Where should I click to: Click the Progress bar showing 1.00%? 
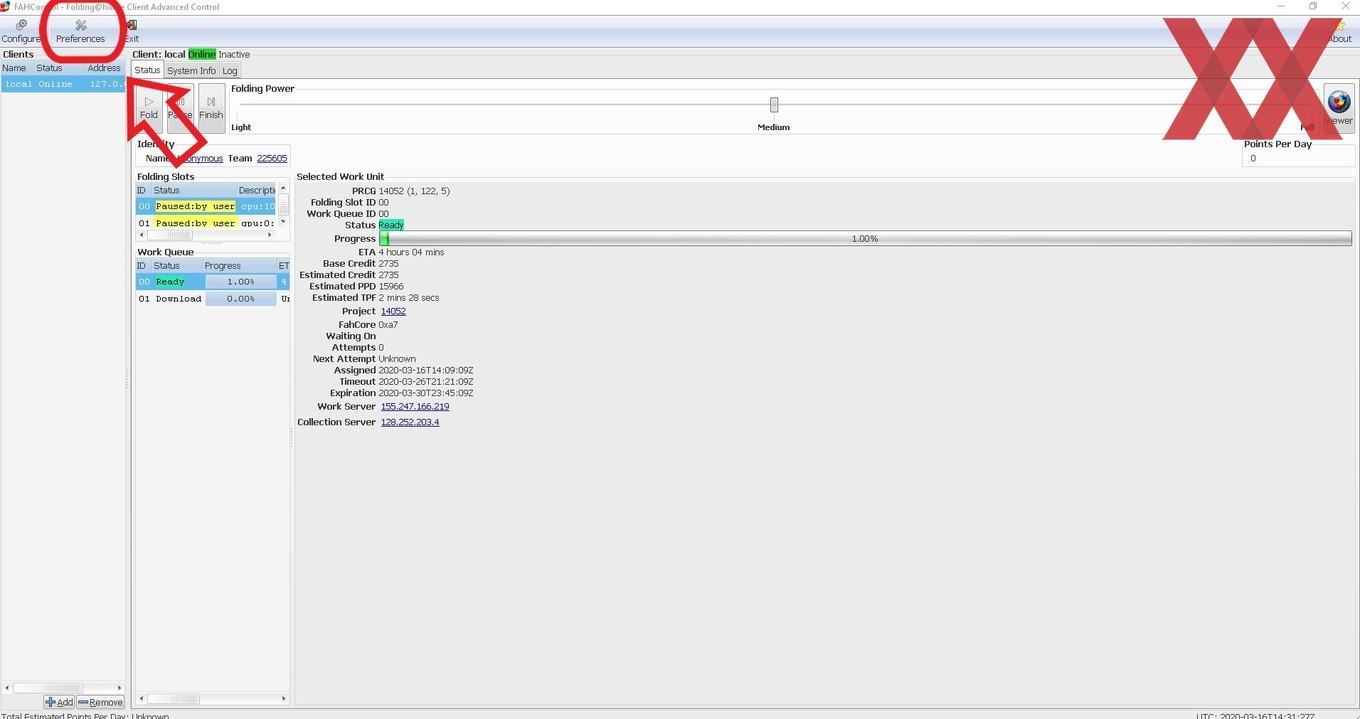tap(865, 239)
